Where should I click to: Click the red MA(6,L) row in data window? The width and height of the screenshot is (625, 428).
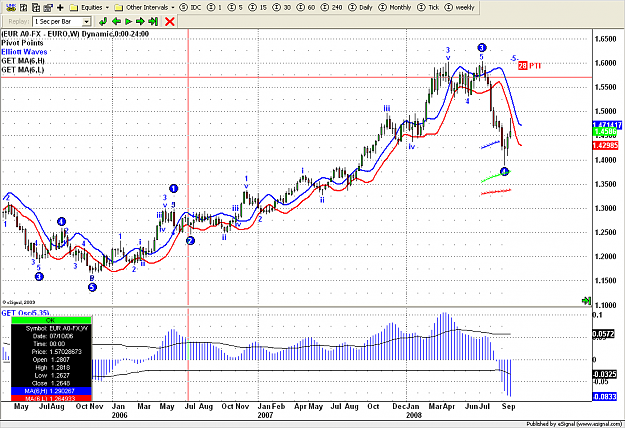tap(51, 399)
